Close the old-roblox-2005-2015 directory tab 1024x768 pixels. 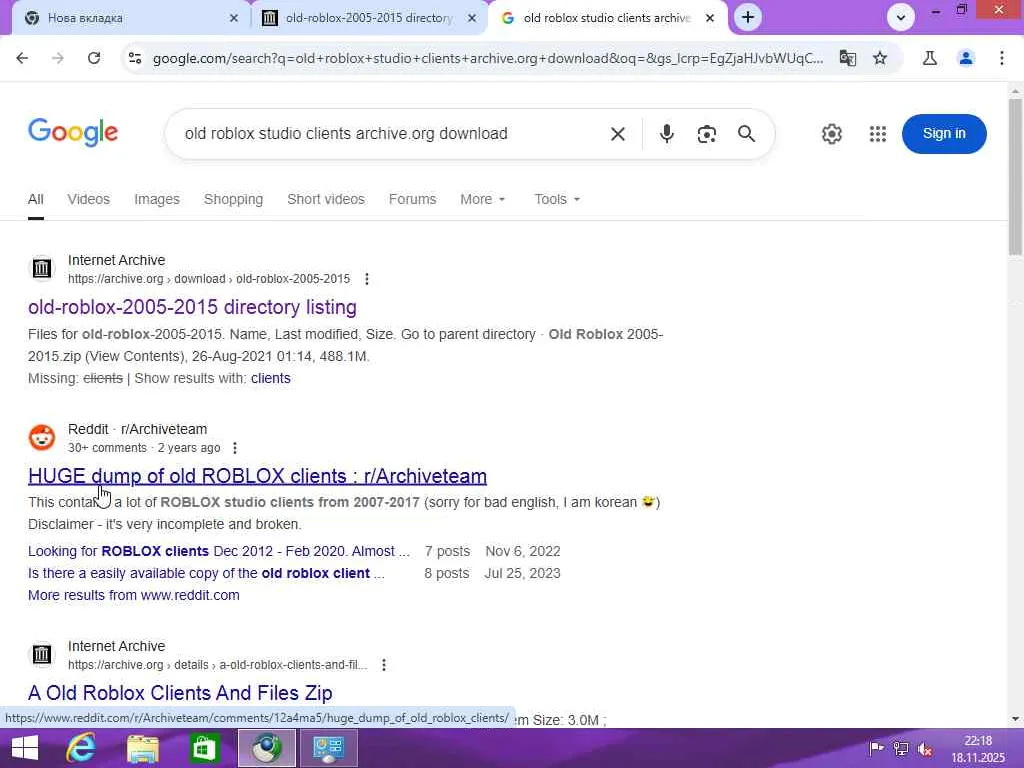click(x=472, y=18)
